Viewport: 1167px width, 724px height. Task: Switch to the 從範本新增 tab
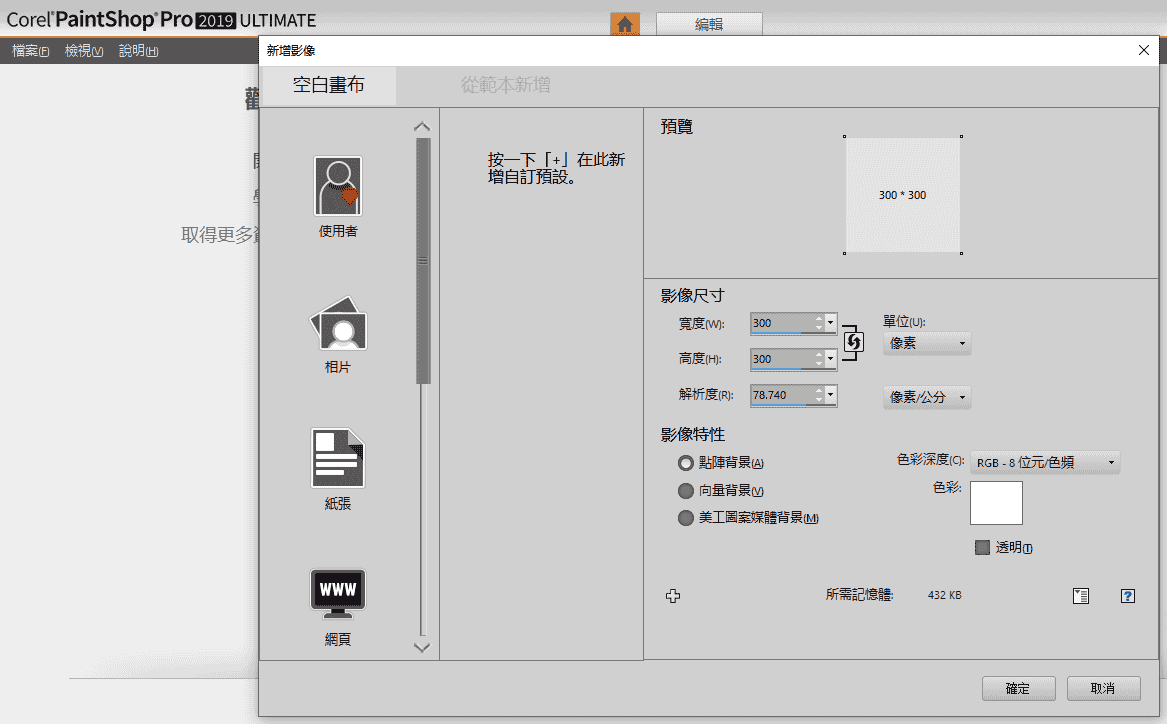coord(505,86)
